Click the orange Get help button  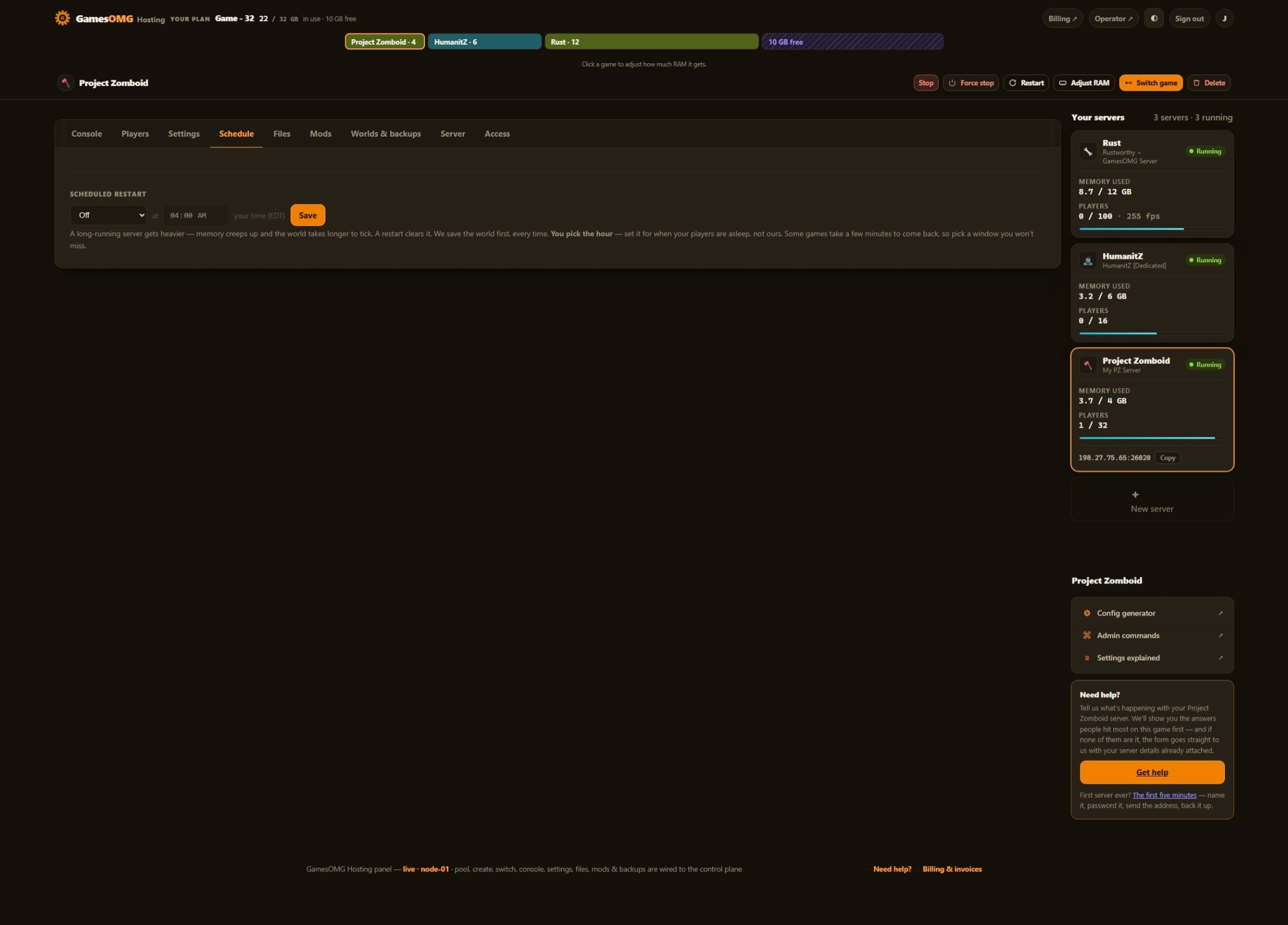1152,772
